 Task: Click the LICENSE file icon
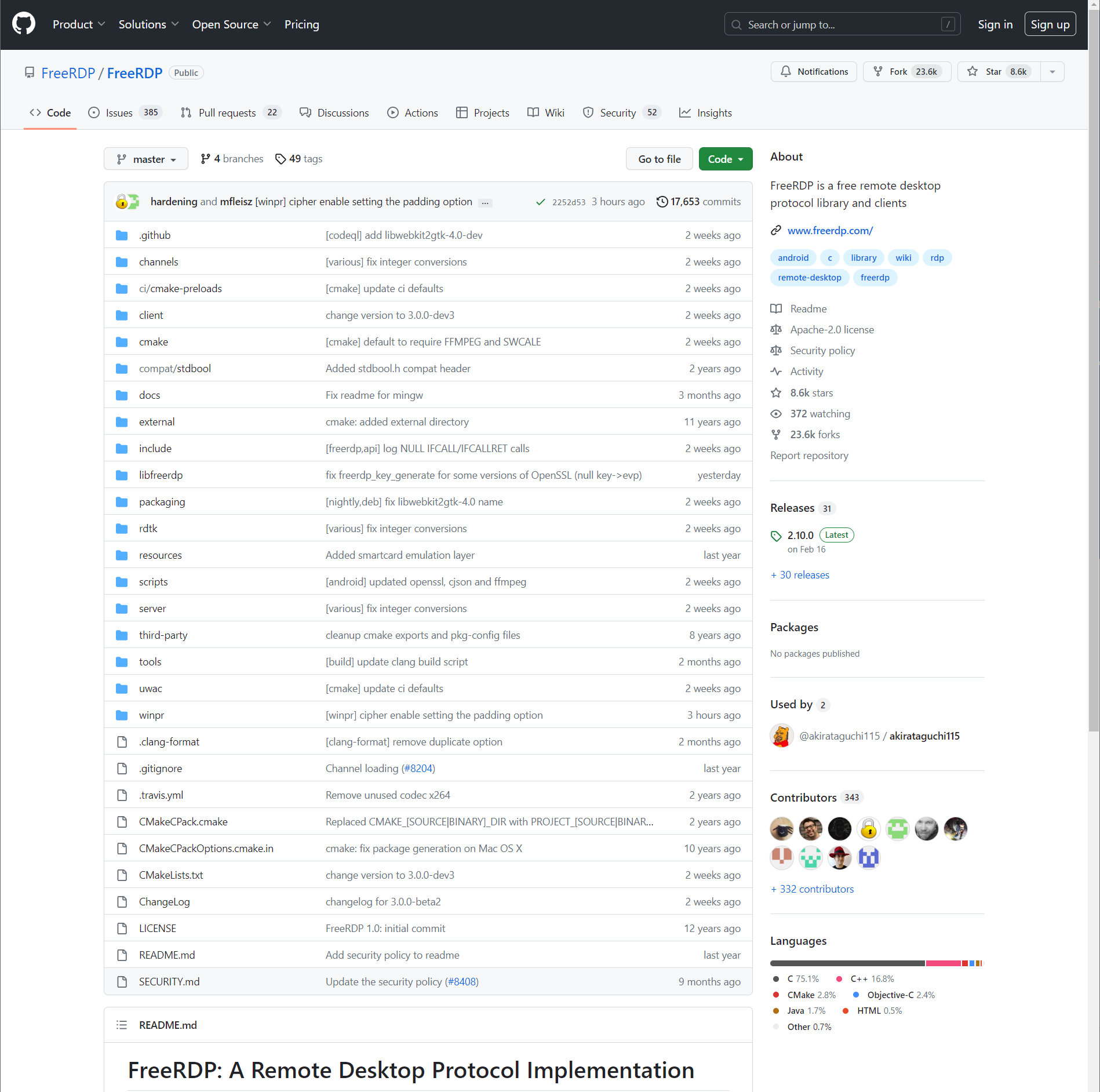coord(122,929)
